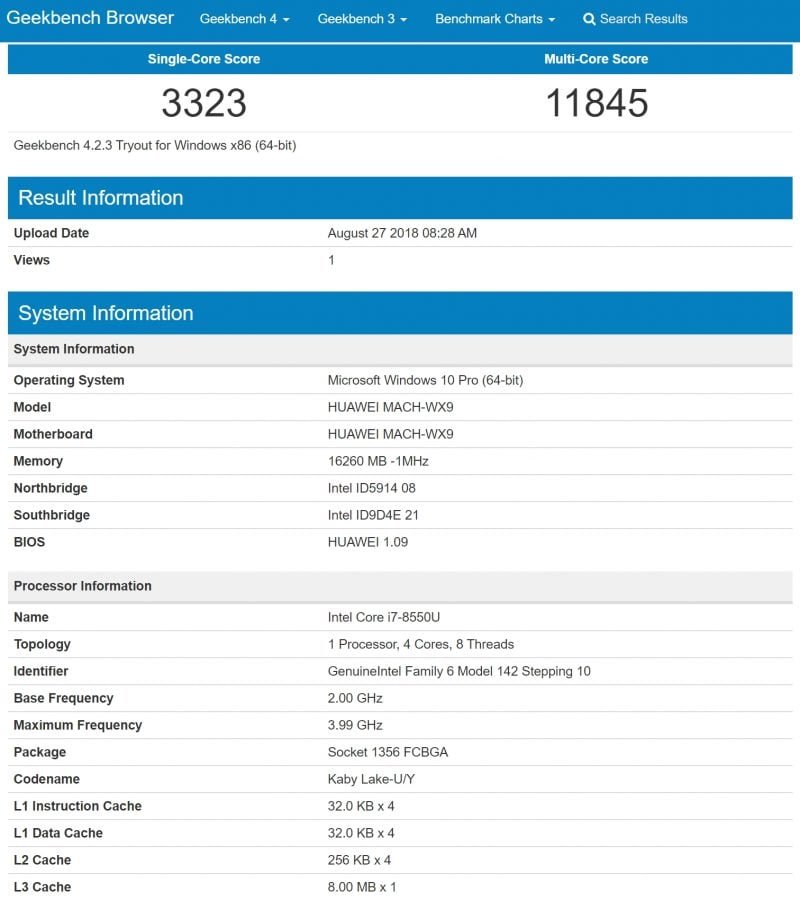
Task: Click the Base Frequency label
Action: pos(64,698)
